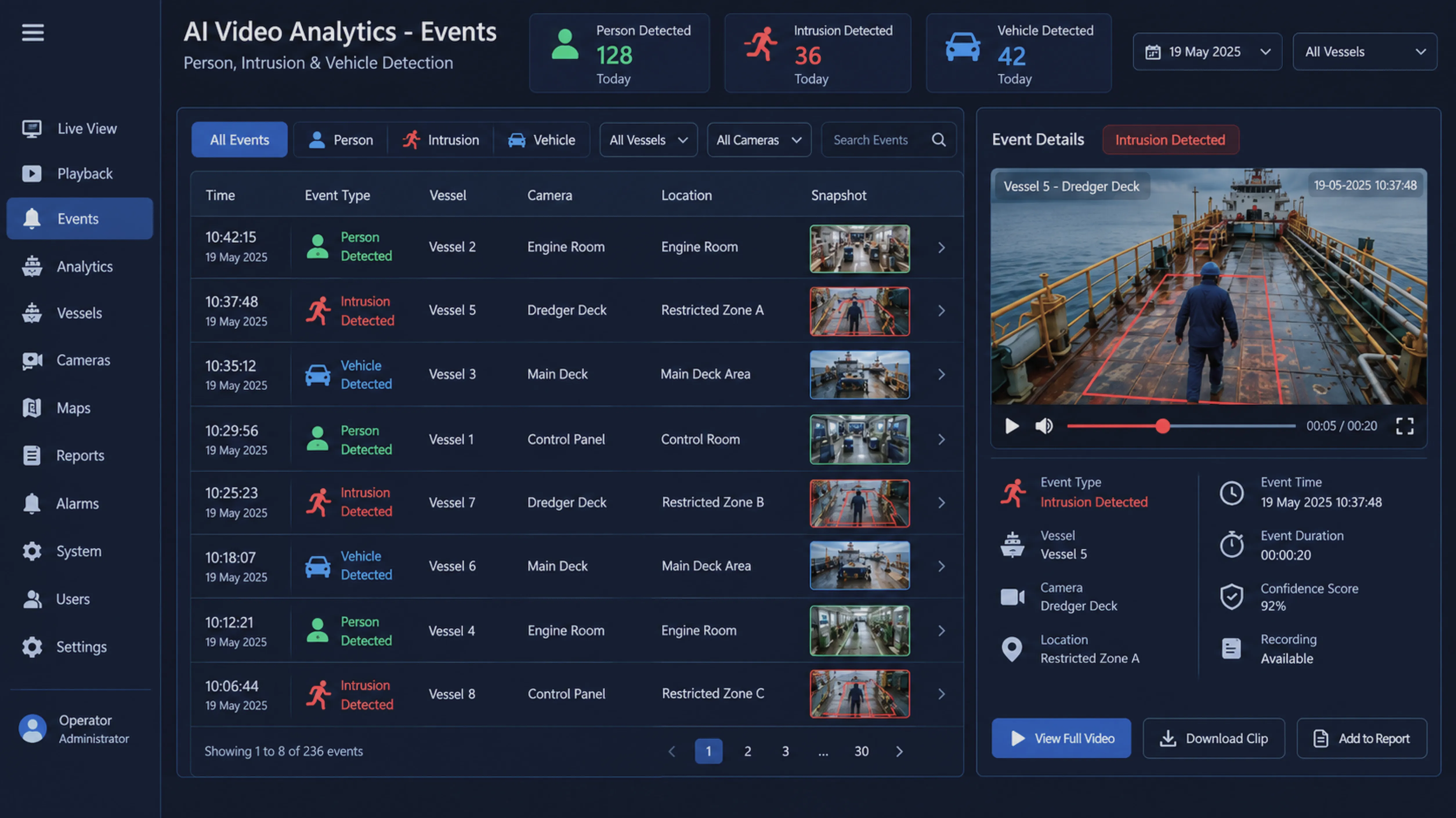Image resolution: width=1456 pixels, height=818 pixels.
Task: Click the Settings gear icon
Action: click(32, 647)
